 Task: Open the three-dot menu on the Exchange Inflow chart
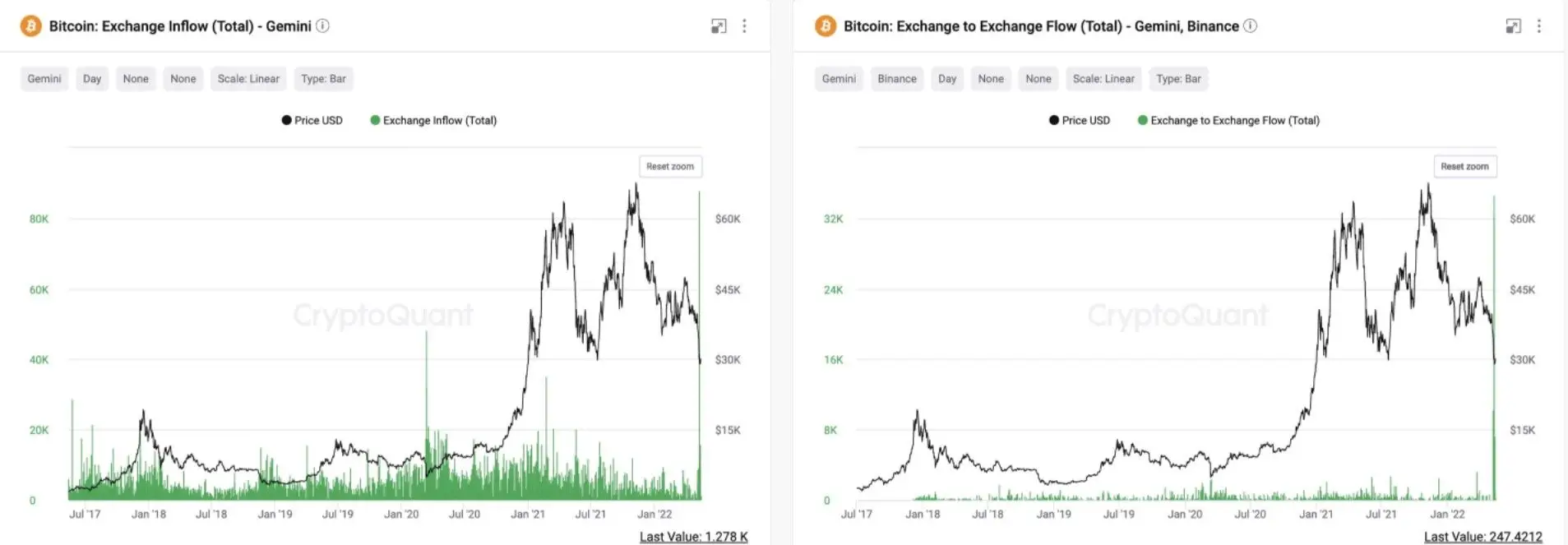[x=744, y=26]
